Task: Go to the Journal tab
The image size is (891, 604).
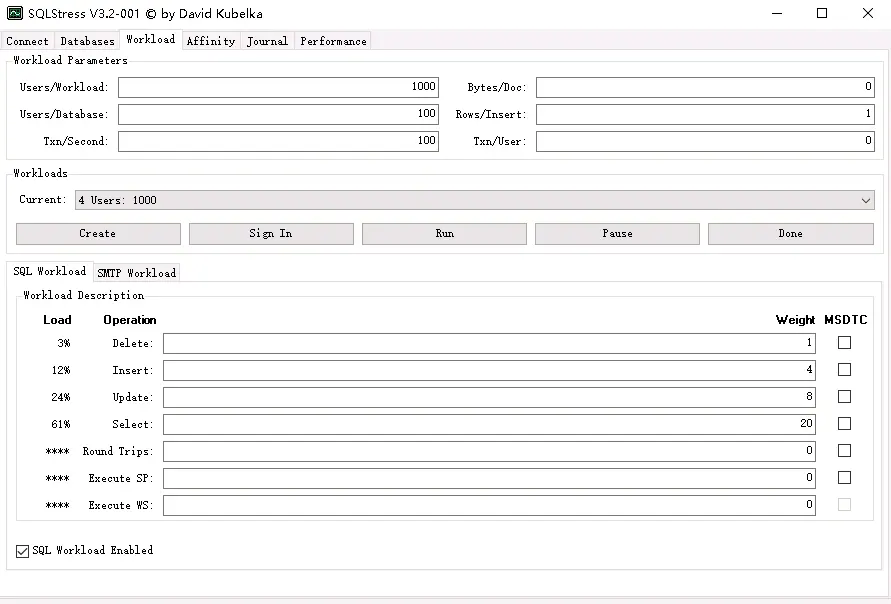Action: click(x=267, y=41)
